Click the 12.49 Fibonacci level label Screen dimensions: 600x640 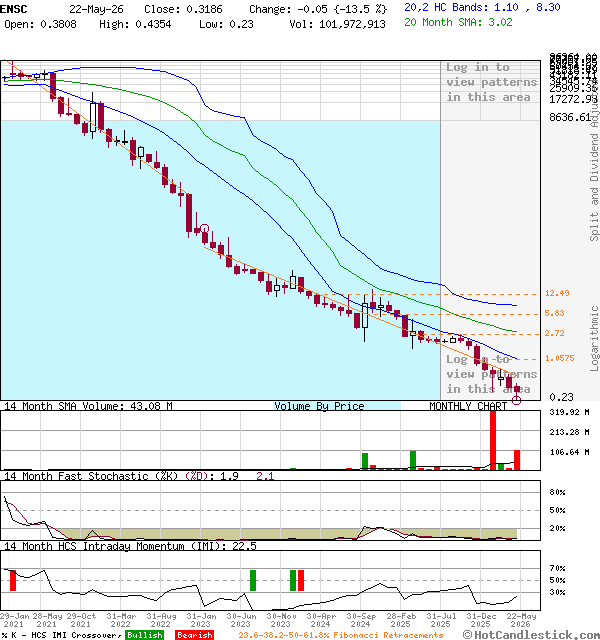tap(557, 293)
